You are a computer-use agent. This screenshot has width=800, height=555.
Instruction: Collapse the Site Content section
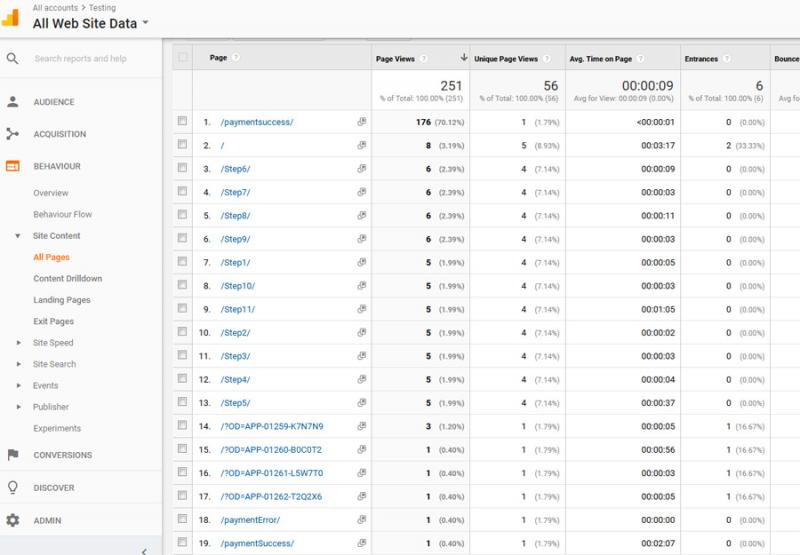tap(19, 236)
